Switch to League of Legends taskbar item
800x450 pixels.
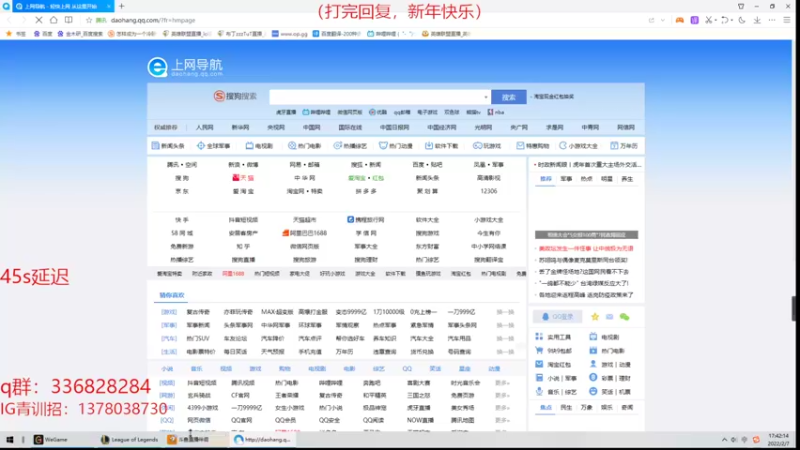pos(130,439)
